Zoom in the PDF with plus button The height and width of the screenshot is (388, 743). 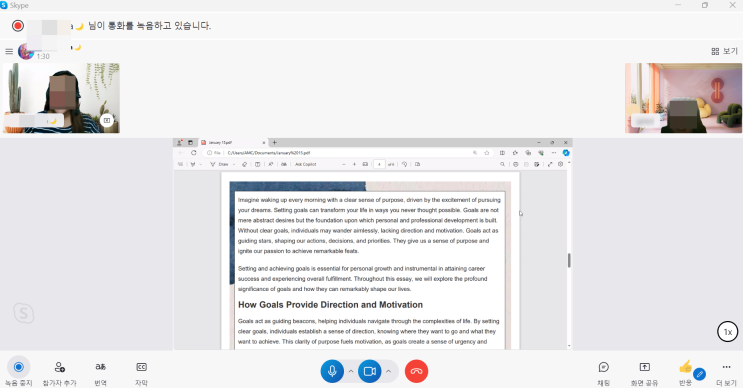(354, 164)
